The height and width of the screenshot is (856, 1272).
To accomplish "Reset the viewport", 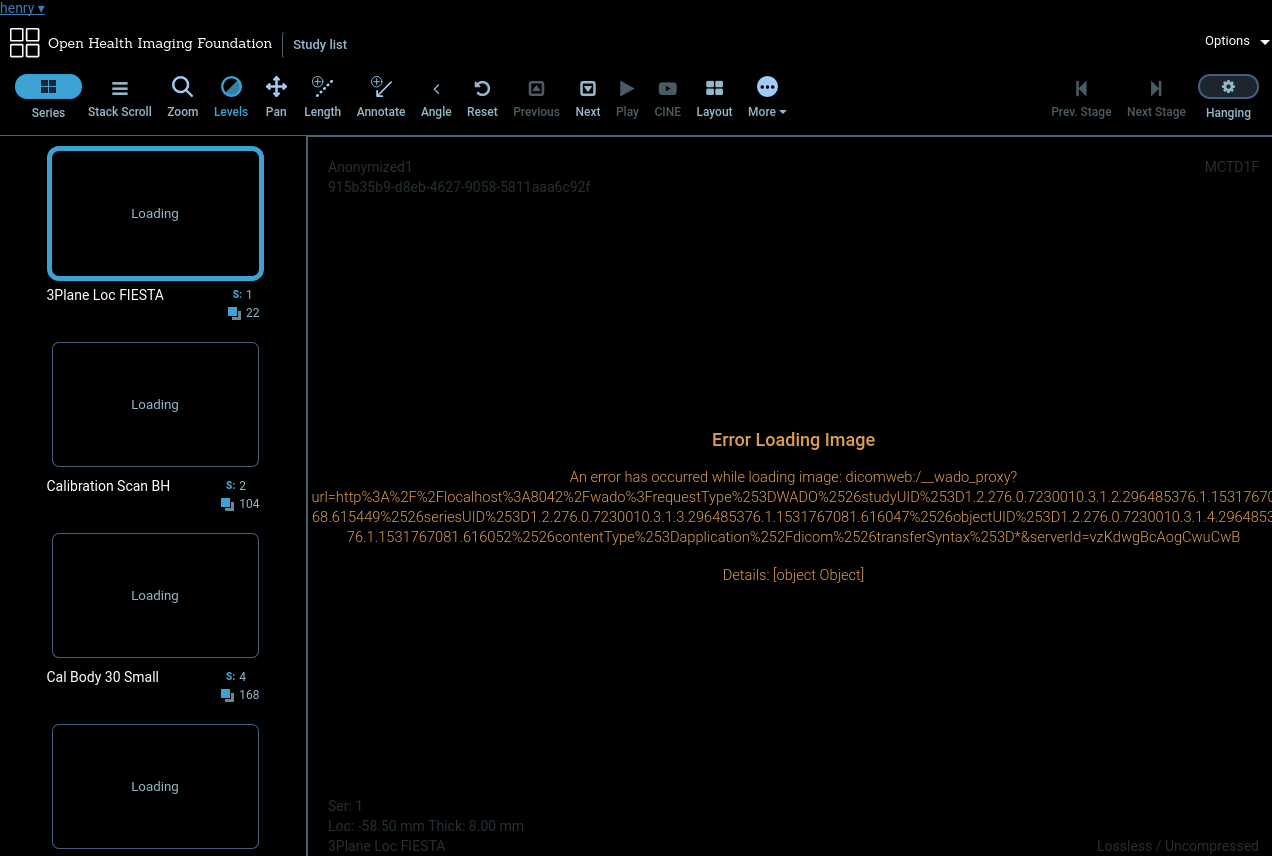I will 482,97.
